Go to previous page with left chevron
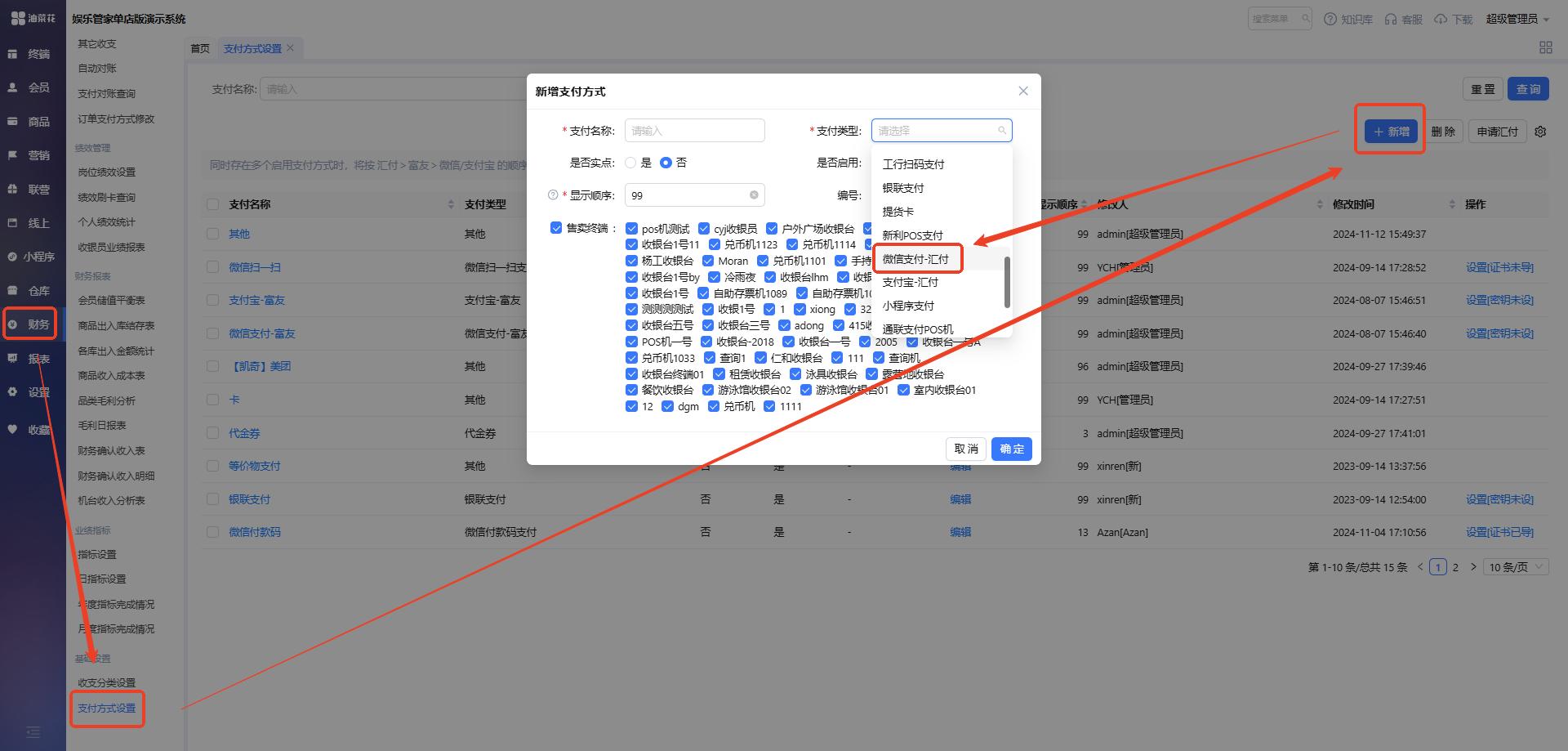 (1420, 566)
